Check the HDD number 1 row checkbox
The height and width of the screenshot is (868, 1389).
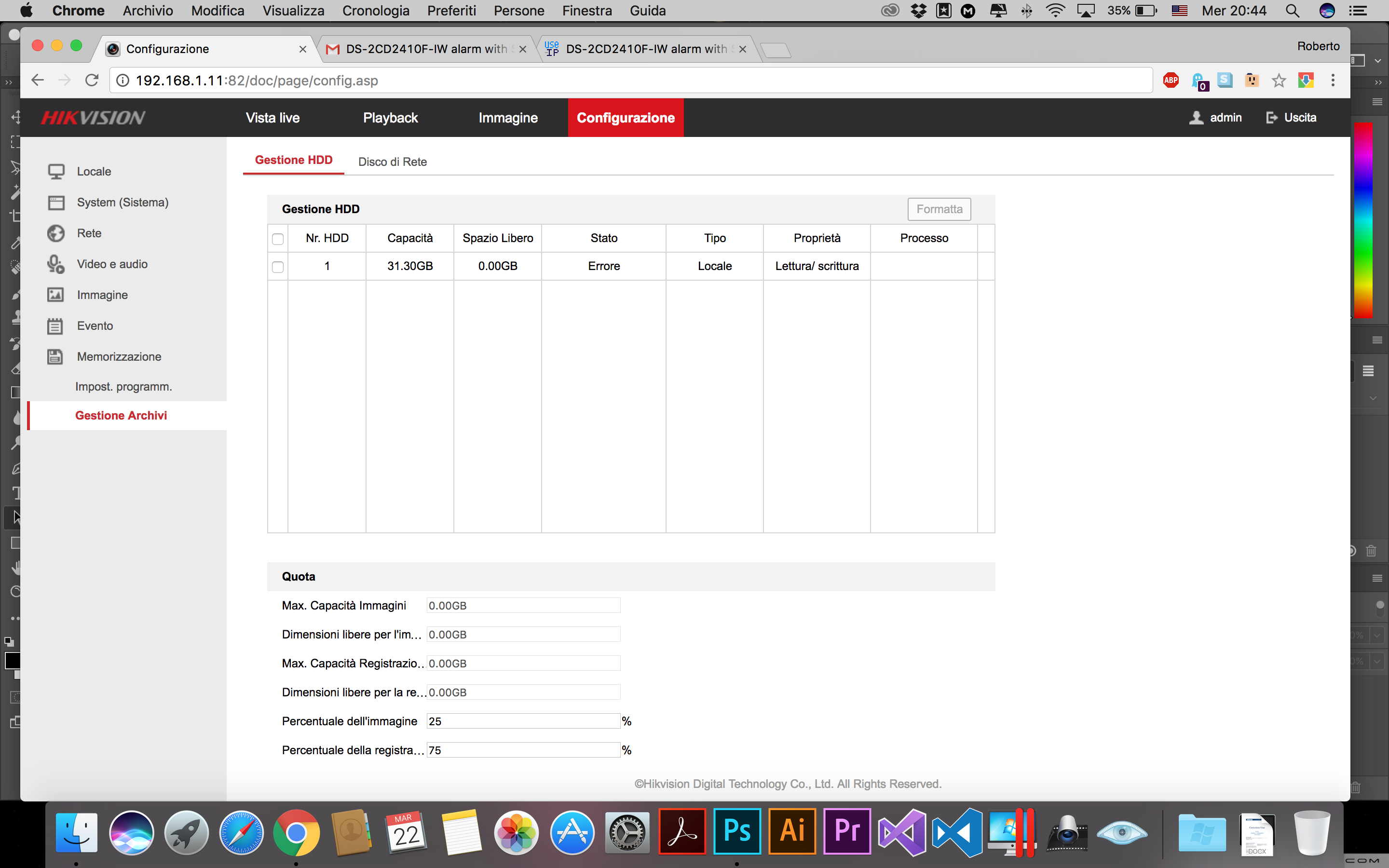click(278, 267)
